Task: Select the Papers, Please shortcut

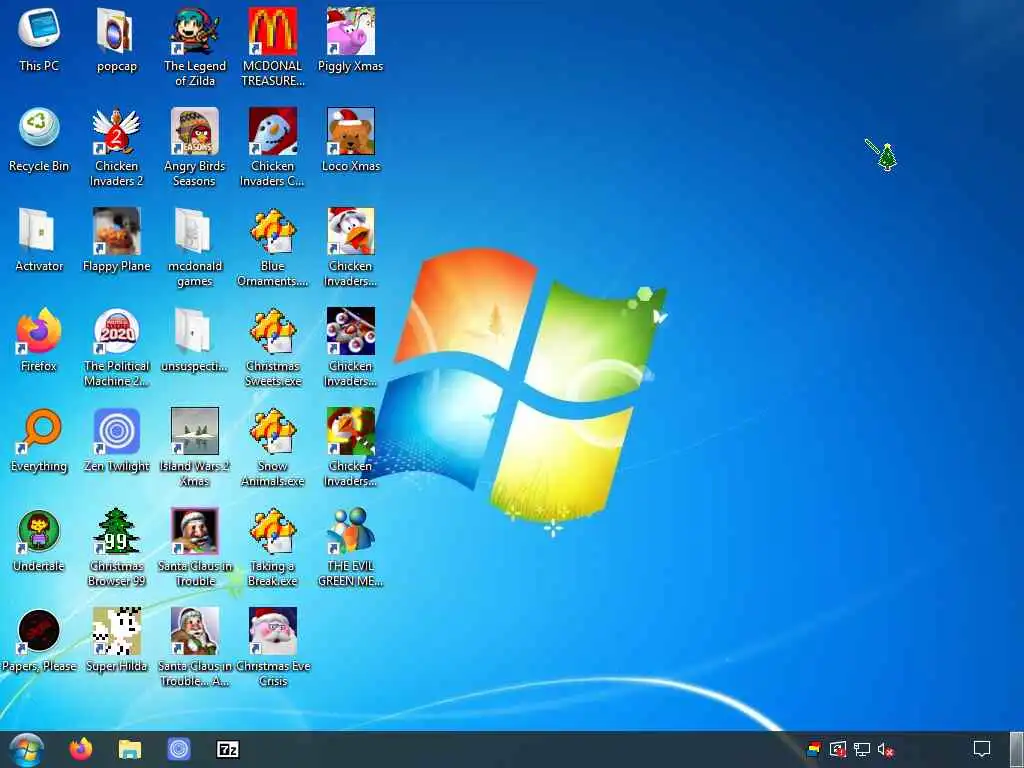Action: pos(39,639)
